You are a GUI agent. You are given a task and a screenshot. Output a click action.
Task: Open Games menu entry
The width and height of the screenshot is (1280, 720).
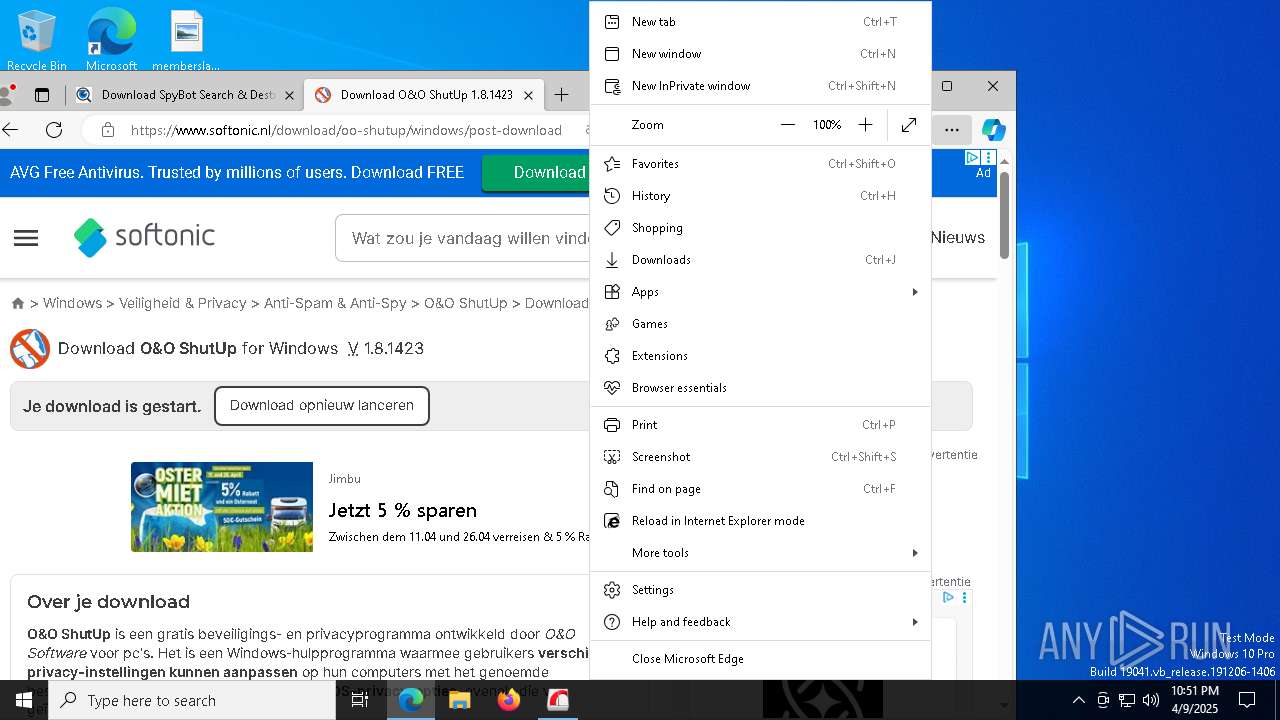[x=760, y=324]
